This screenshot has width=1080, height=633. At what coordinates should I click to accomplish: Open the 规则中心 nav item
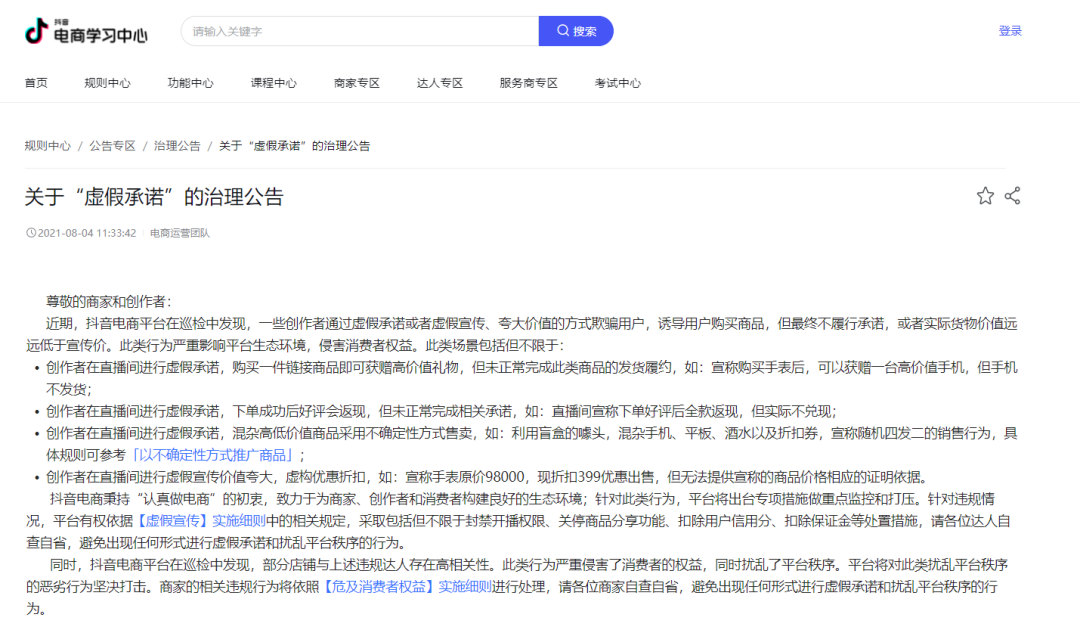point(107,83)
